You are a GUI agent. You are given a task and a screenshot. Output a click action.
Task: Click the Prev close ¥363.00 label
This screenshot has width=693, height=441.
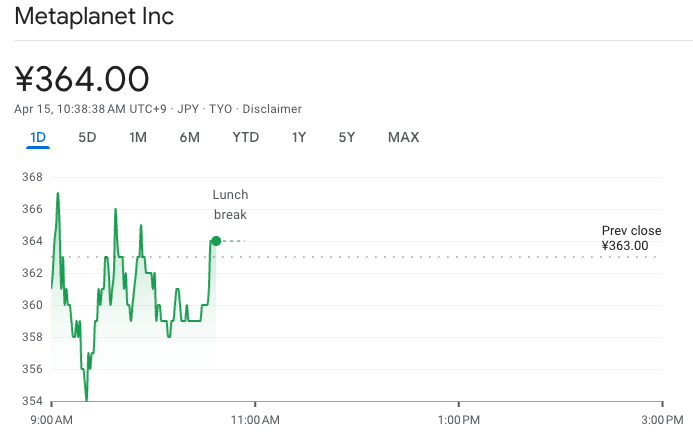(x=631, y=238)
